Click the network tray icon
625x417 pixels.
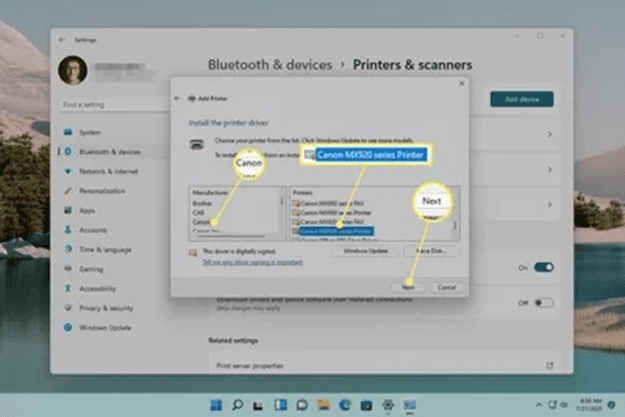click(x=552, y=405)
